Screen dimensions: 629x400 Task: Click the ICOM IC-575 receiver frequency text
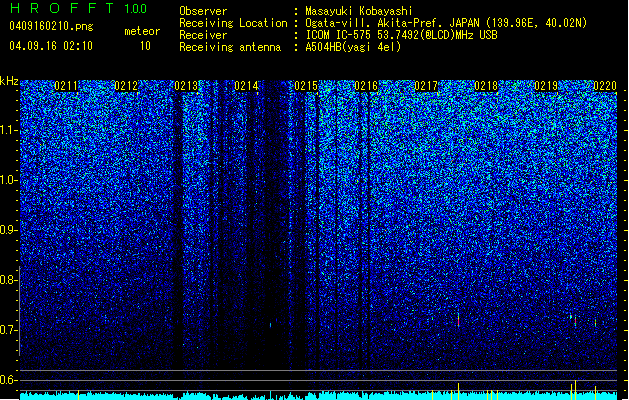tap(401, 35)
